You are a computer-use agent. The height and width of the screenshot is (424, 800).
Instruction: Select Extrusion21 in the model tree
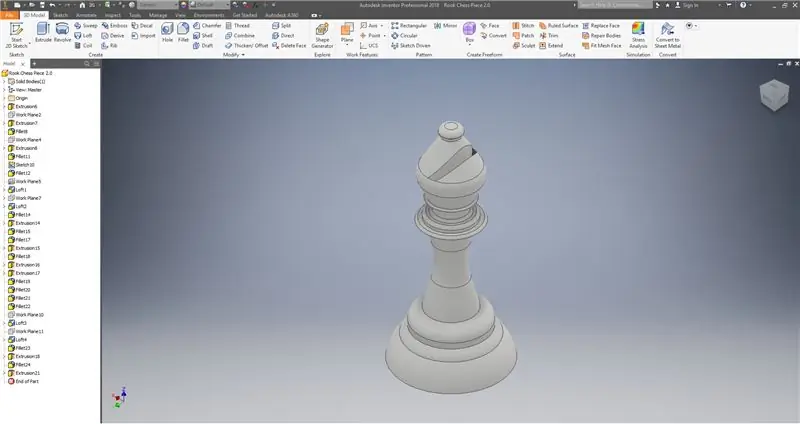pyautogui.click(x=27, y=373)
